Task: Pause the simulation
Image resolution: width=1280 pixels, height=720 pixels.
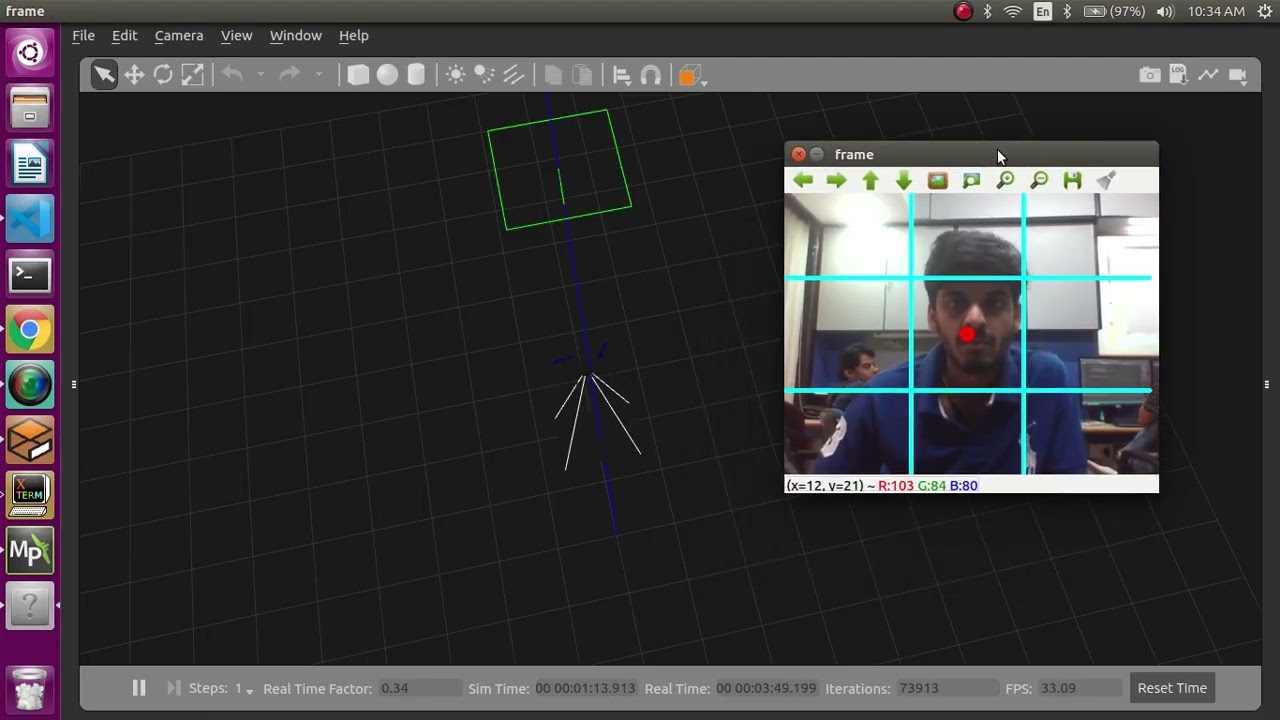Action: [139, 688]
